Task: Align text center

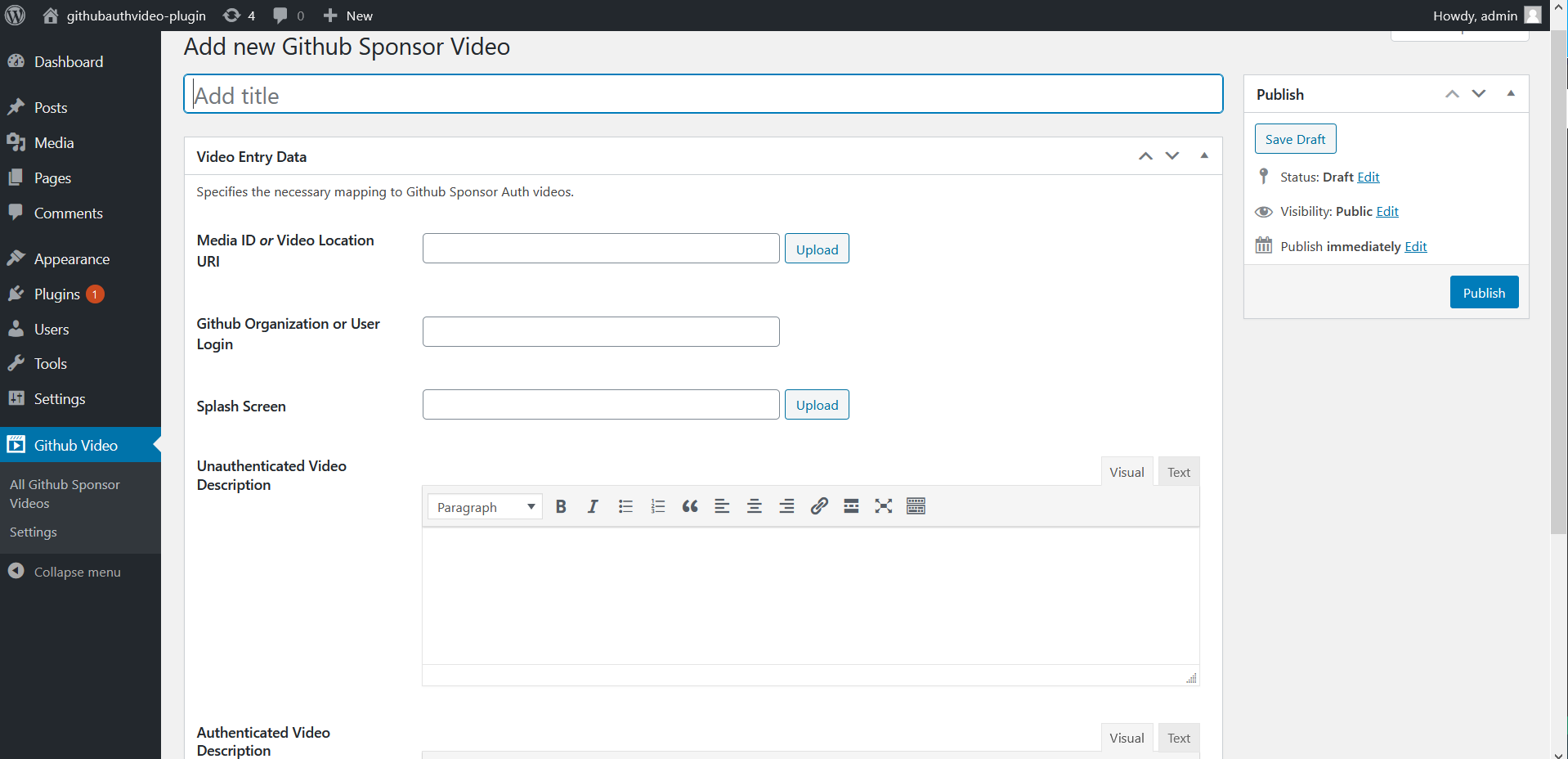Action: [x=755, y=506]
